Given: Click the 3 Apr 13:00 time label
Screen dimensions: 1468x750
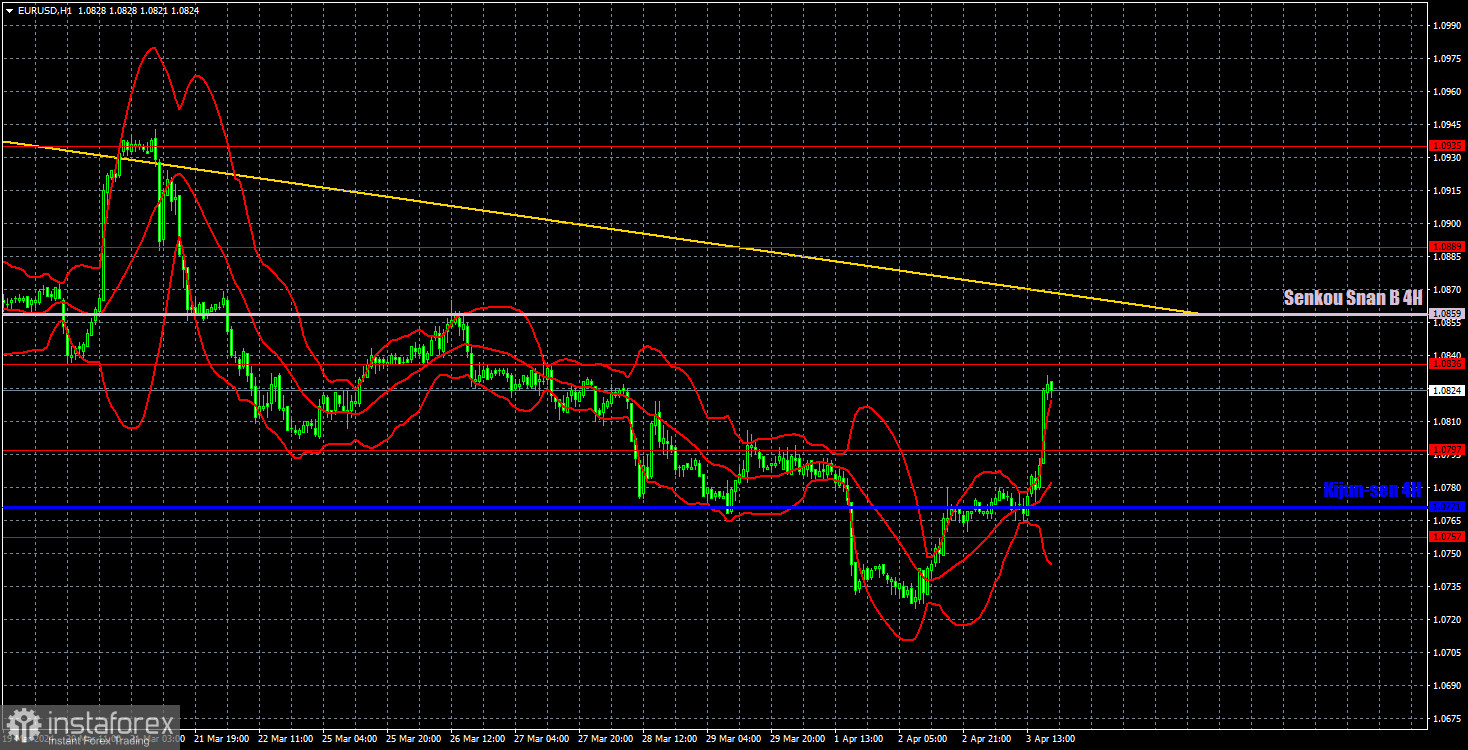Looking at the screenshot, I should click(x=1051, y=739).
